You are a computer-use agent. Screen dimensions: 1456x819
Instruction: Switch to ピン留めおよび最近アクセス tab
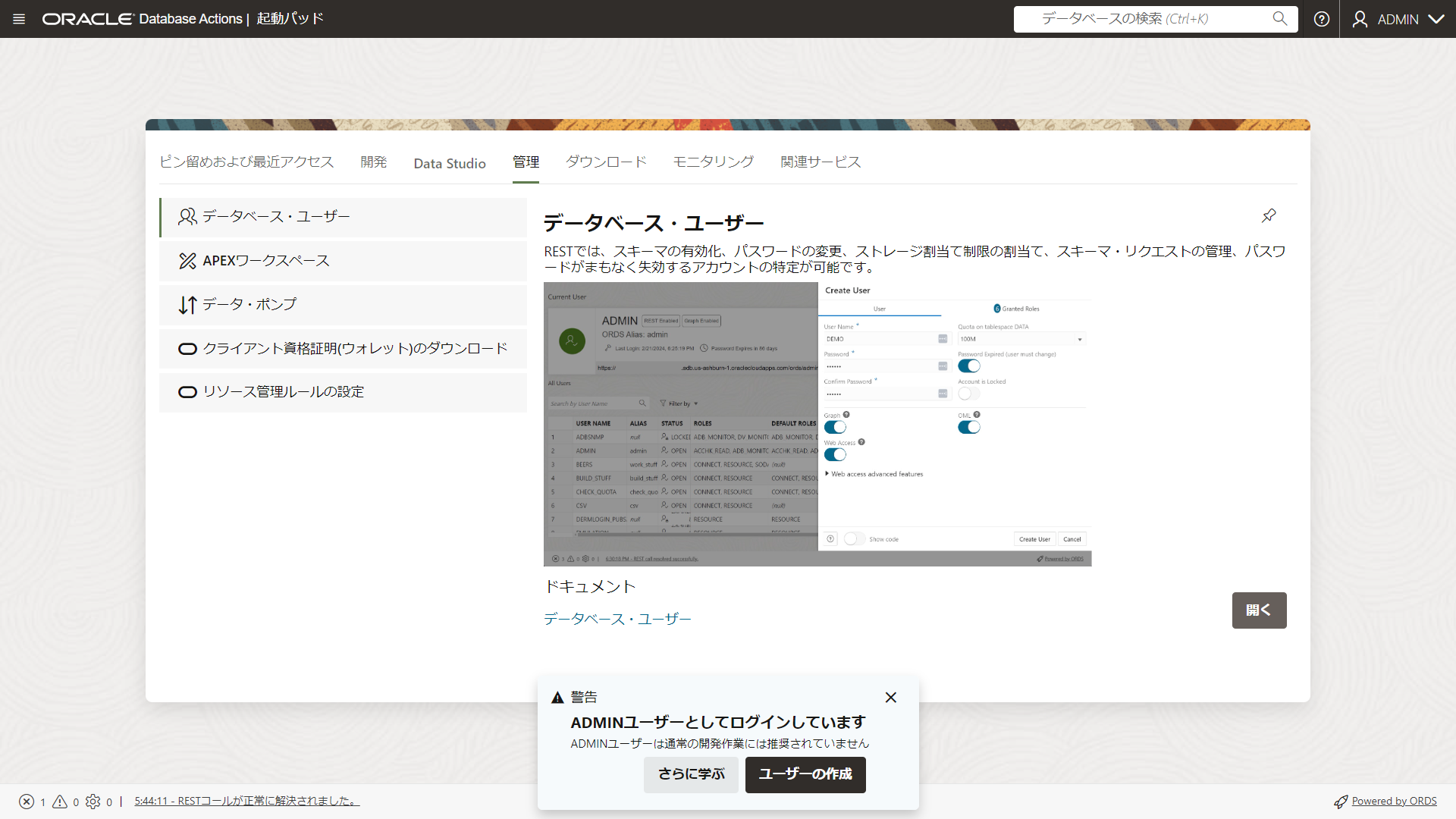click(246, 162)
